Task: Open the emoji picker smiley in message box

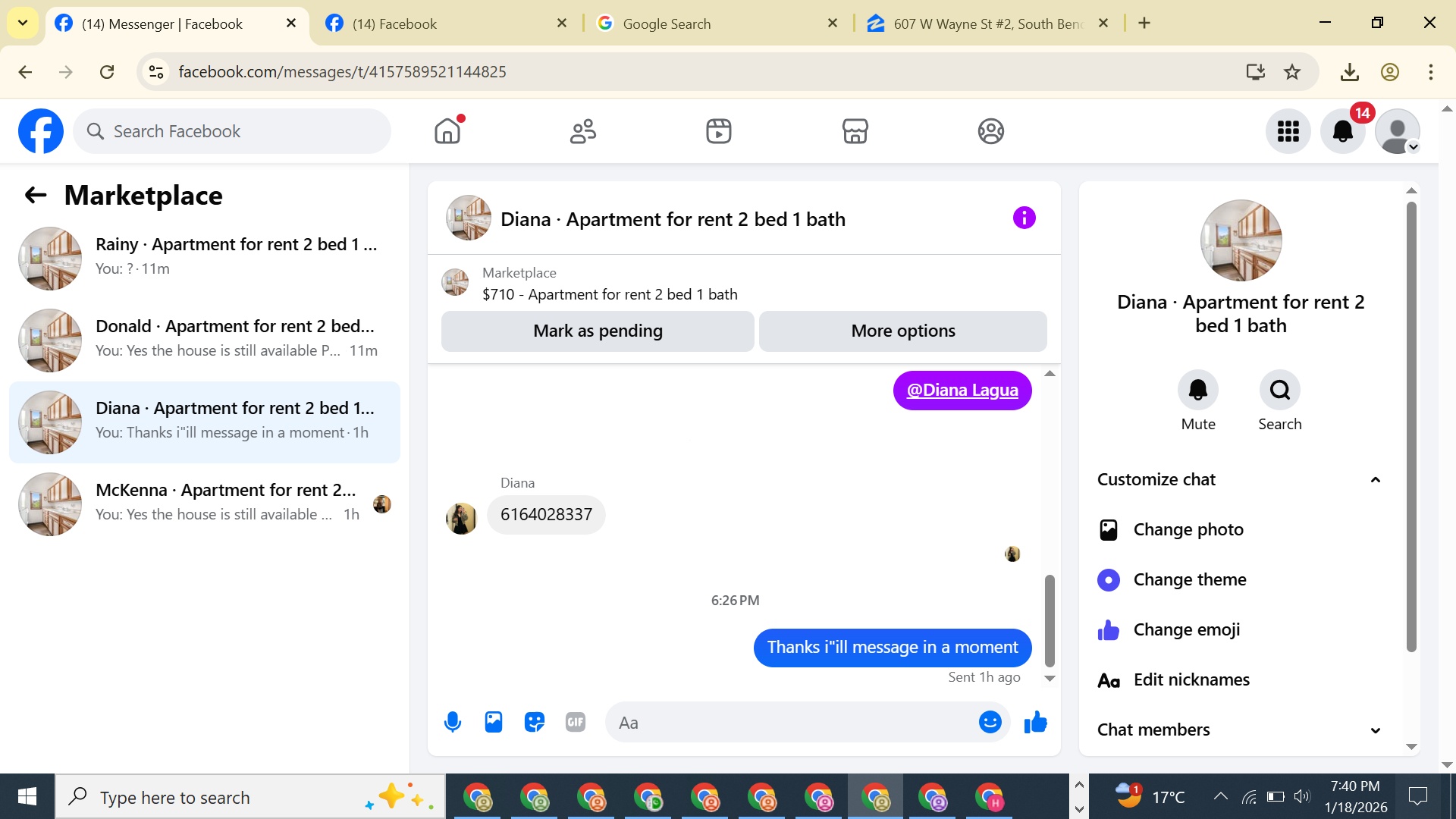Action: 990,722
